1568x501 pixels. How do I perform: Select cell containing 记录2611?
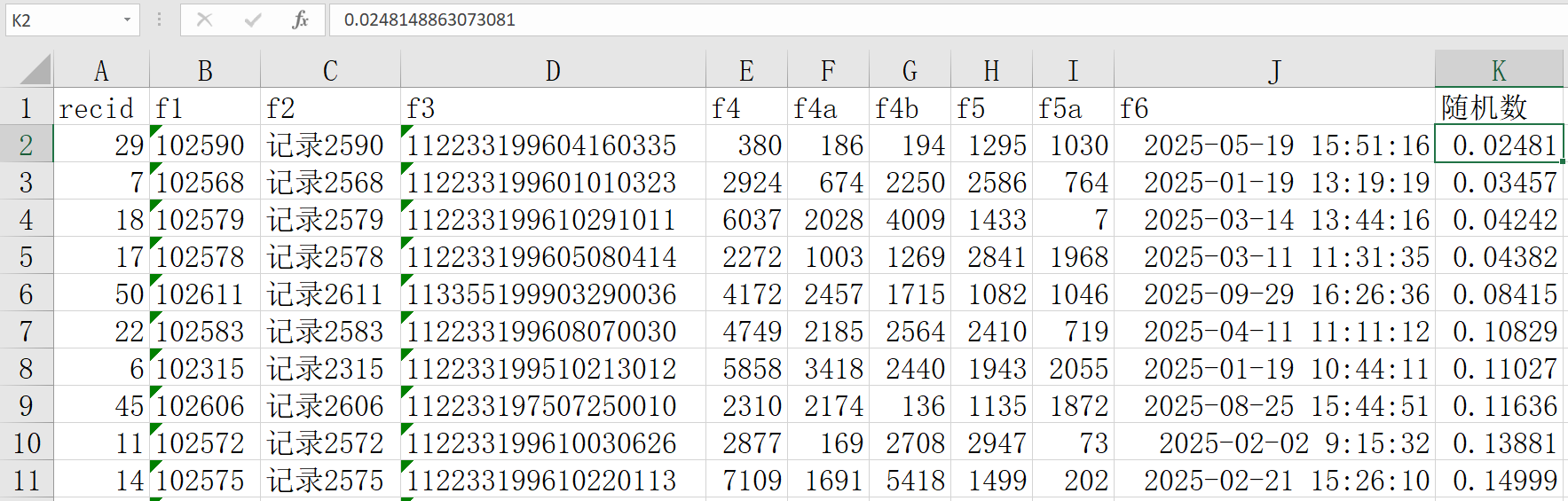(329, 294)
